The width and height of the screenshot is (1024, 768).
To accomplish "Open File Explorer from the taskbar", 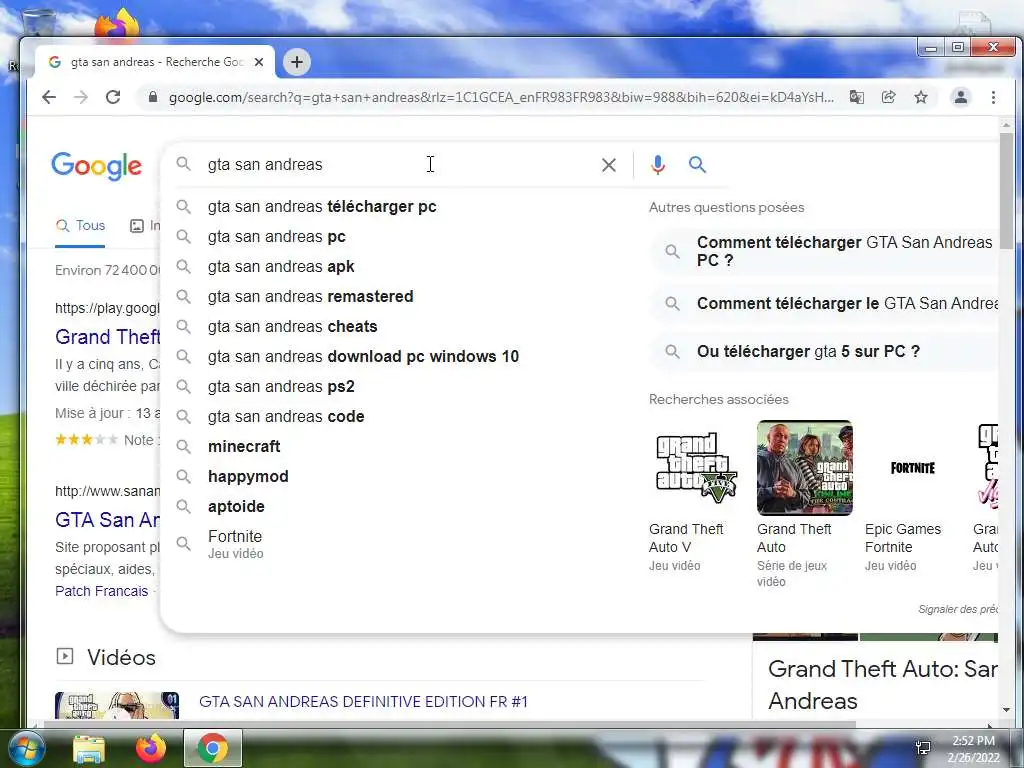I will 89,749.
